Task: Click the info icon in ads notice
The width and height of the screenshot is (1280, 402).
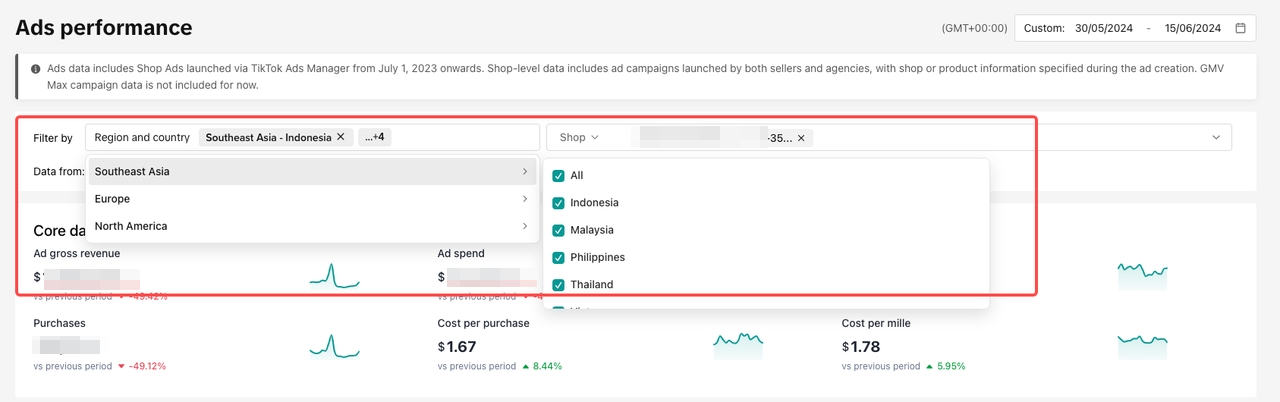Action: pyautogui.click(x=36, y=69)
